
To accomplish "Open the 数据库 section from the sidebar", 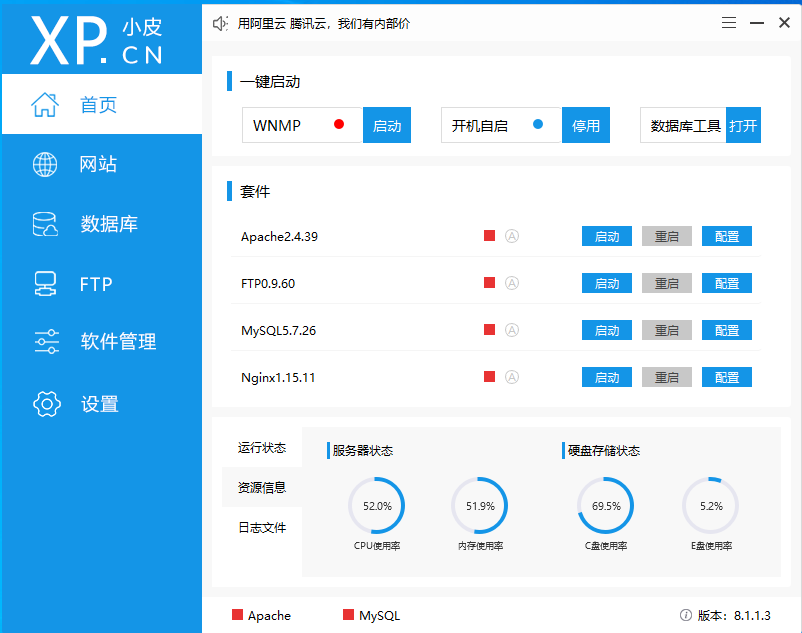I will click(100, 224).
